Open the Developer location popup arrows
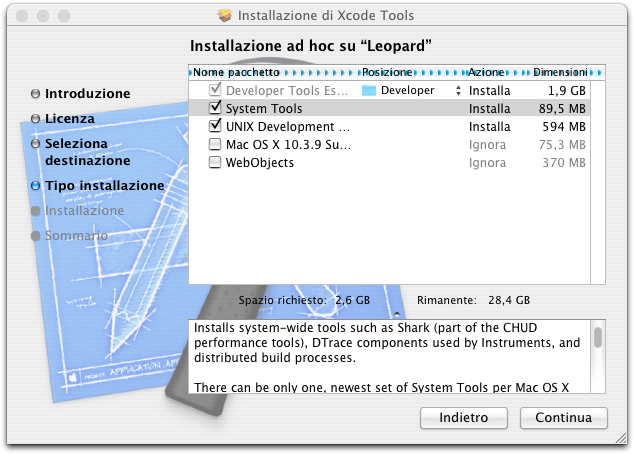 pos(458,90)
